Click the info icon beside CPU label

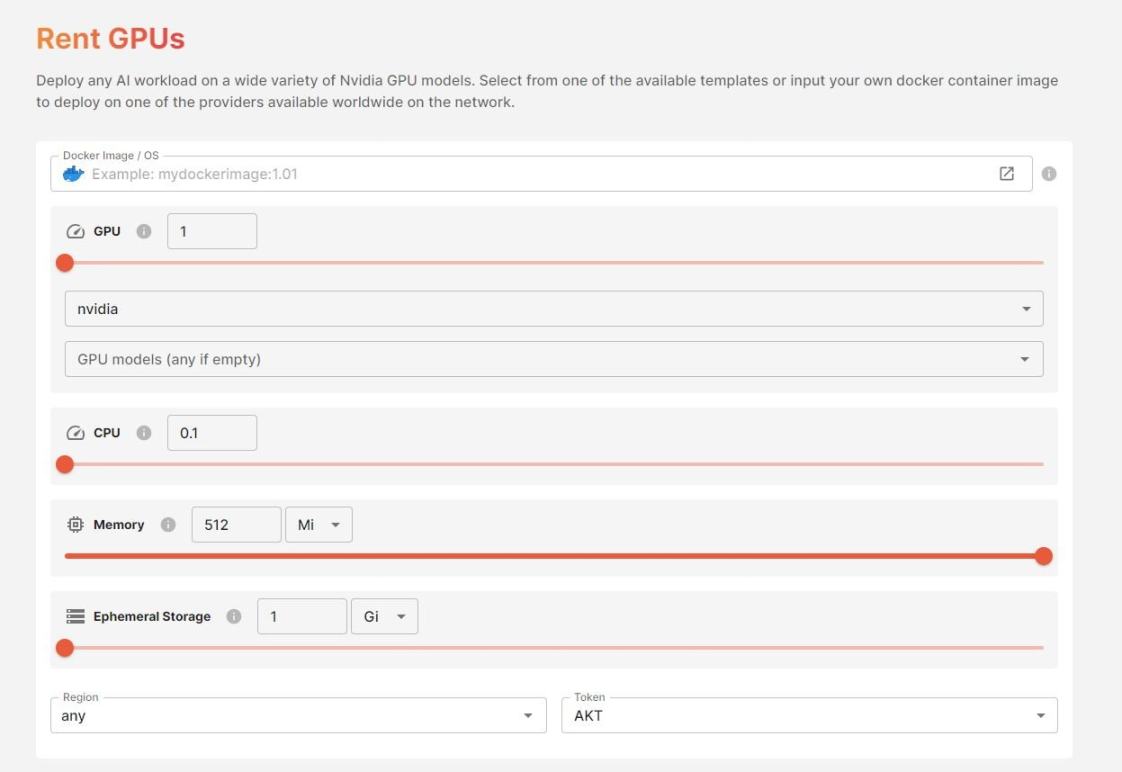tap(143, 433)
